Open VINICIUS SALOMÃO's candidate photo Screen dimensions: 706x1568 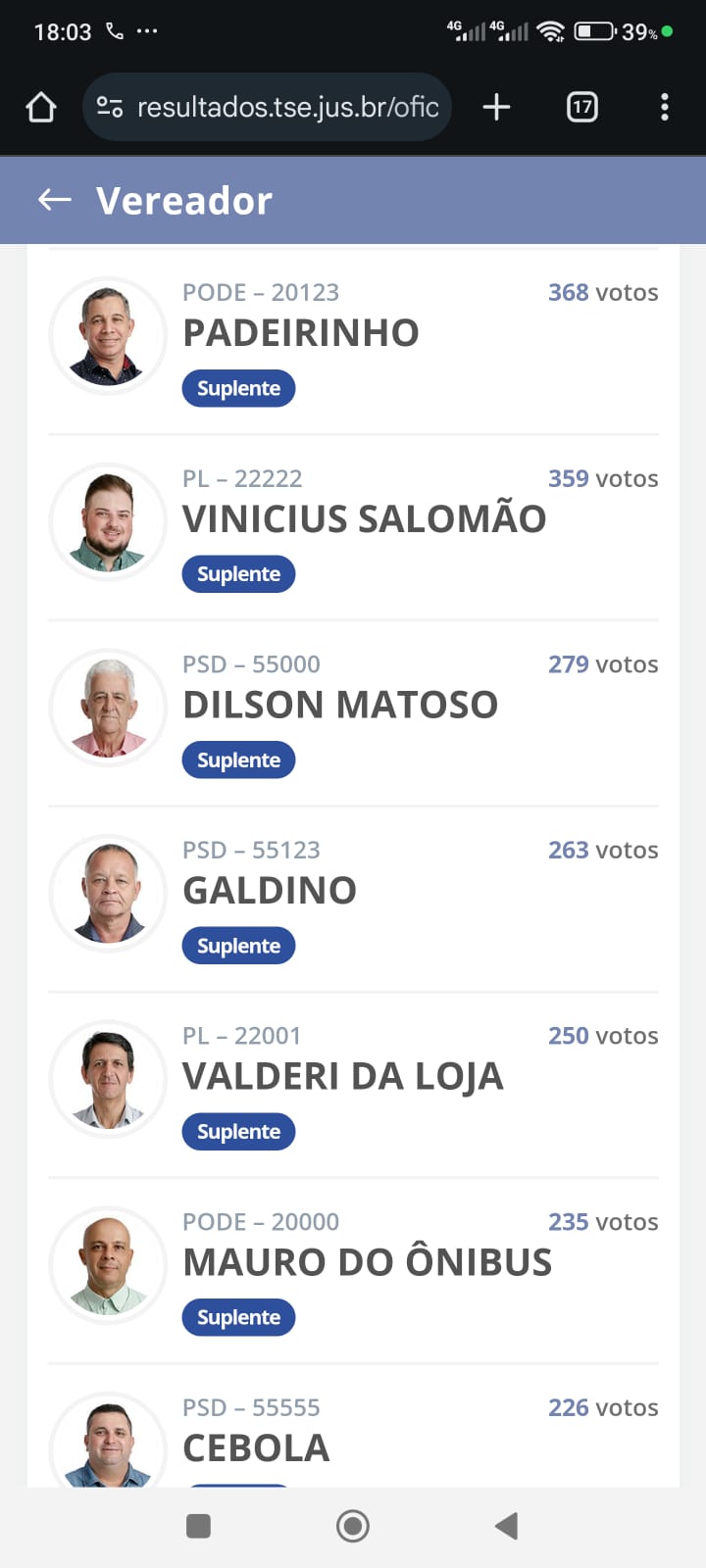click(108, 522)
